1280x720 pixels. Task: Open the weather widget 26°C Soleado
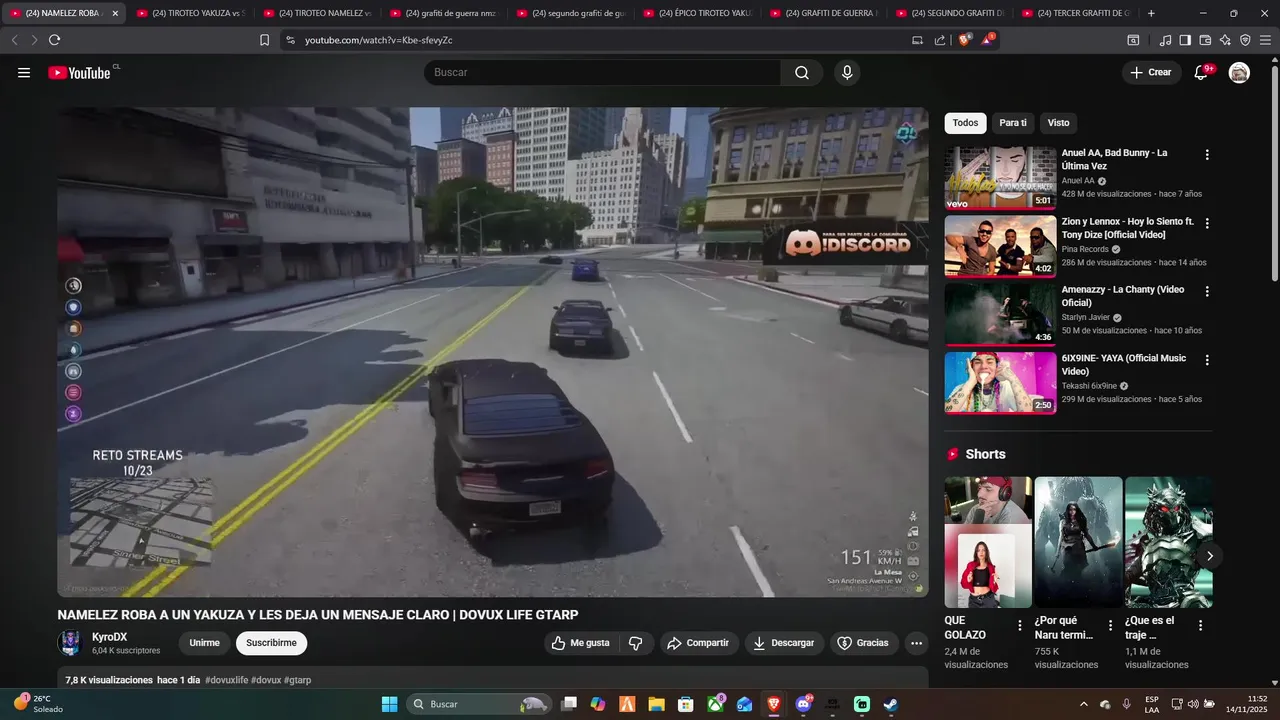pos(40,704)
